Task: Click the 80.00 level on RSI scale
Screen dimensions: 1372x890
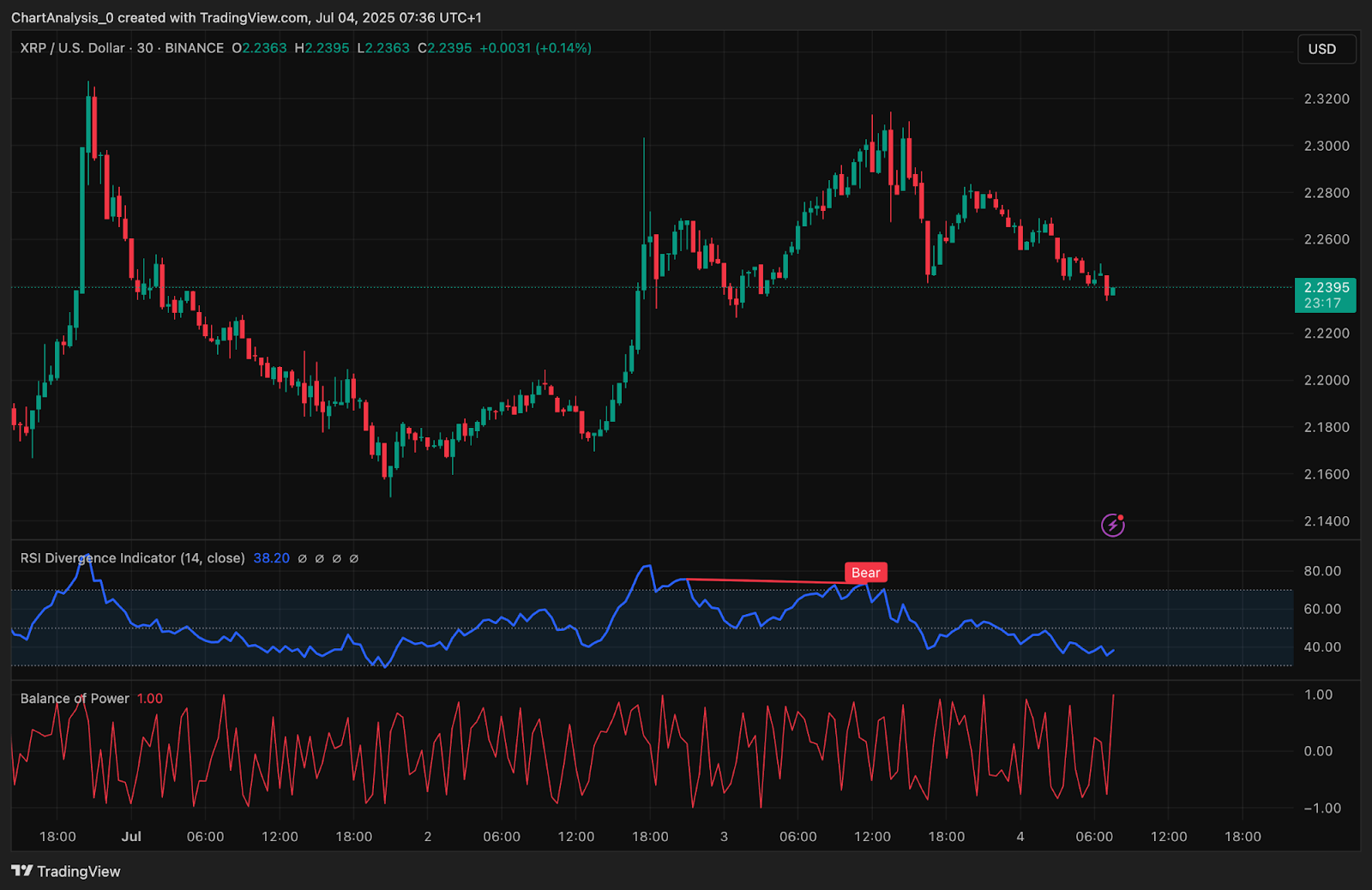Action: (1321, 571)
